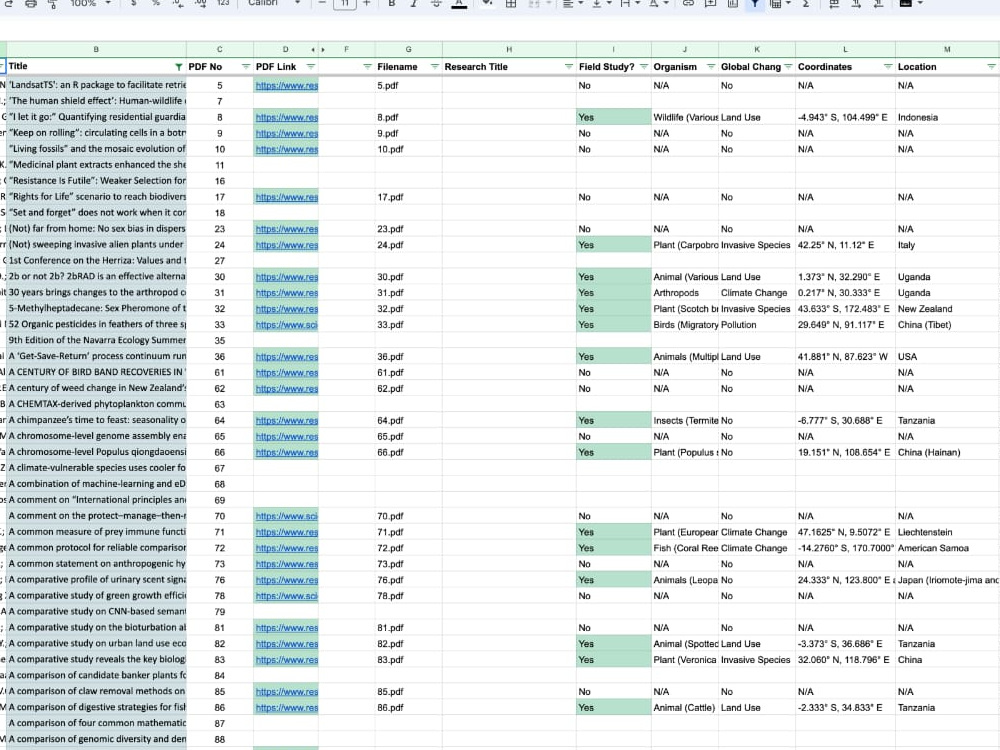Open the PDF link in row 5
The image size is (1000, 750).
[286, 85]
